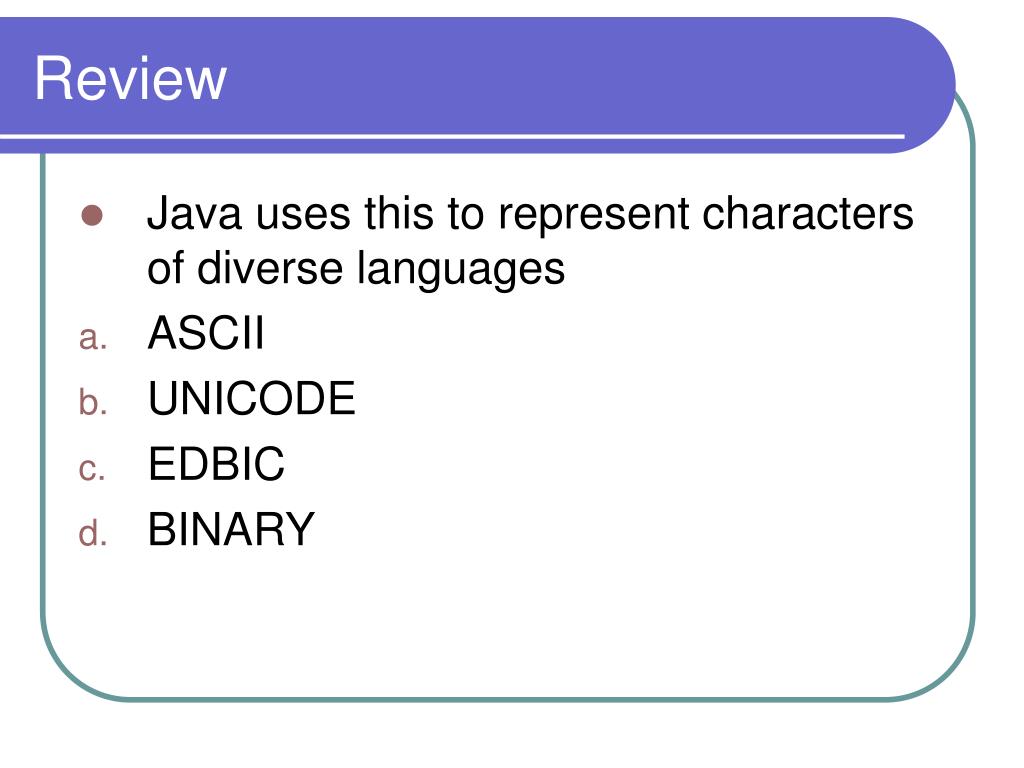Click the white underline in the header

click(x=452, y=136)
